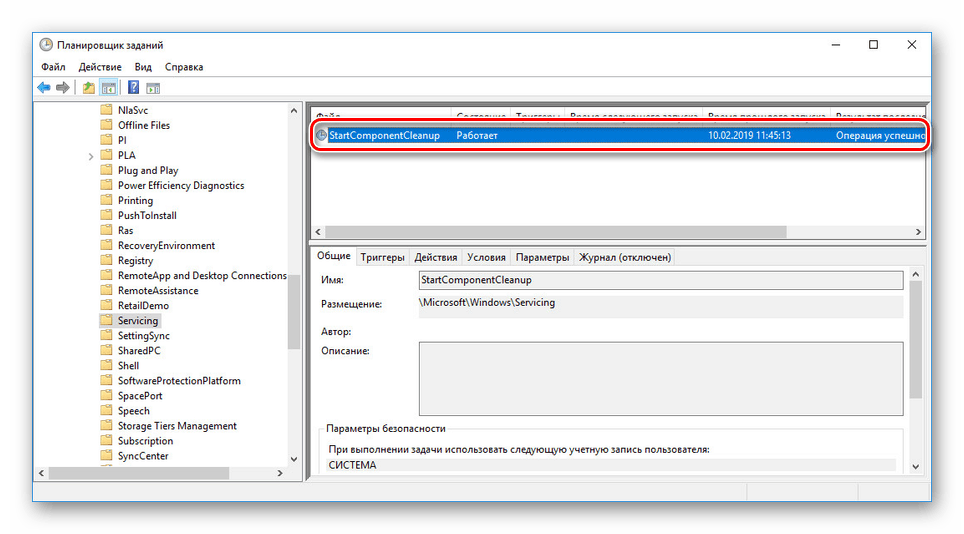964x534 pixels.
Task: Click the tree pane scroll down arrow
Action: tap(294, 459)
